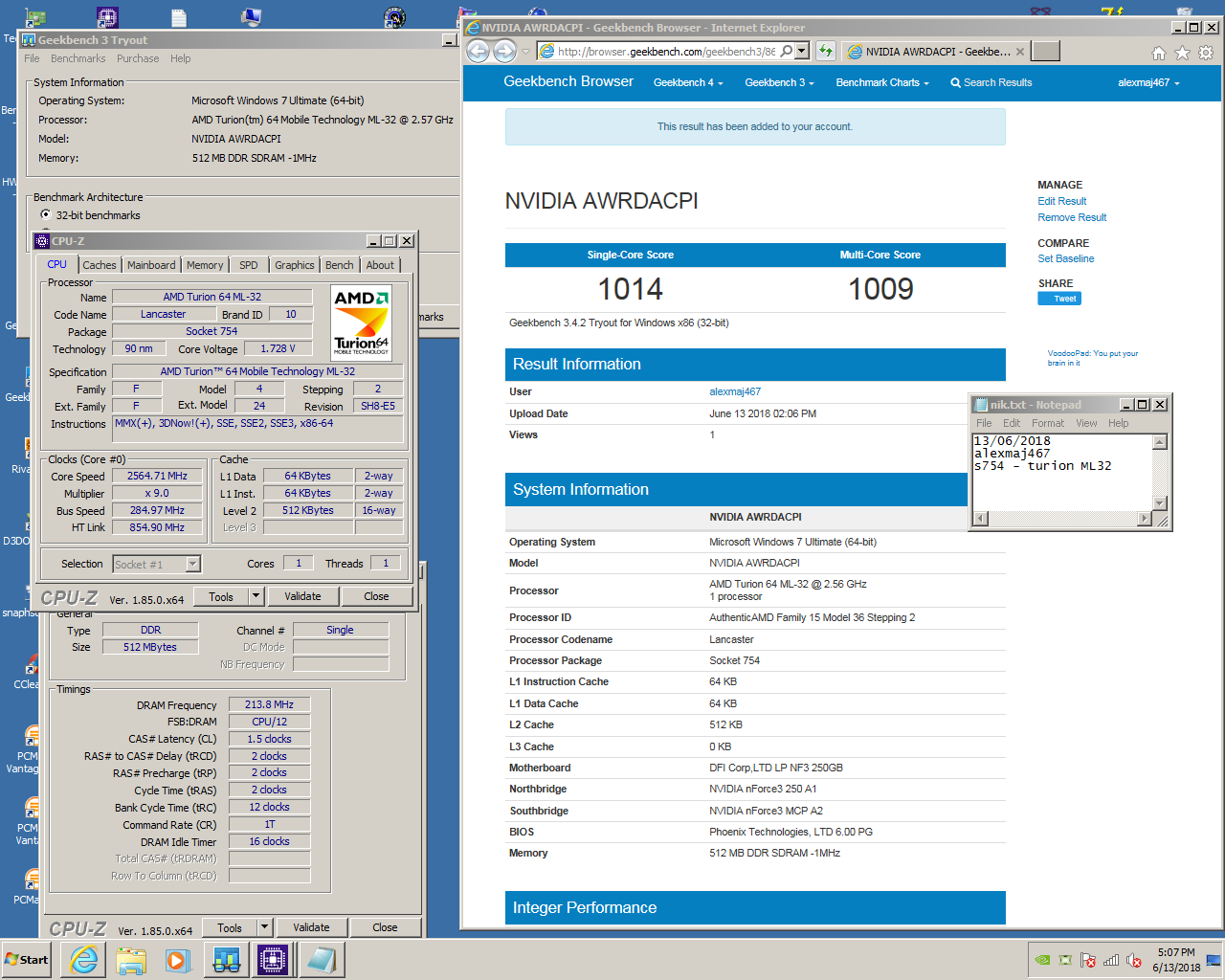Open Geekbench Purchase menu

point(138,58)
